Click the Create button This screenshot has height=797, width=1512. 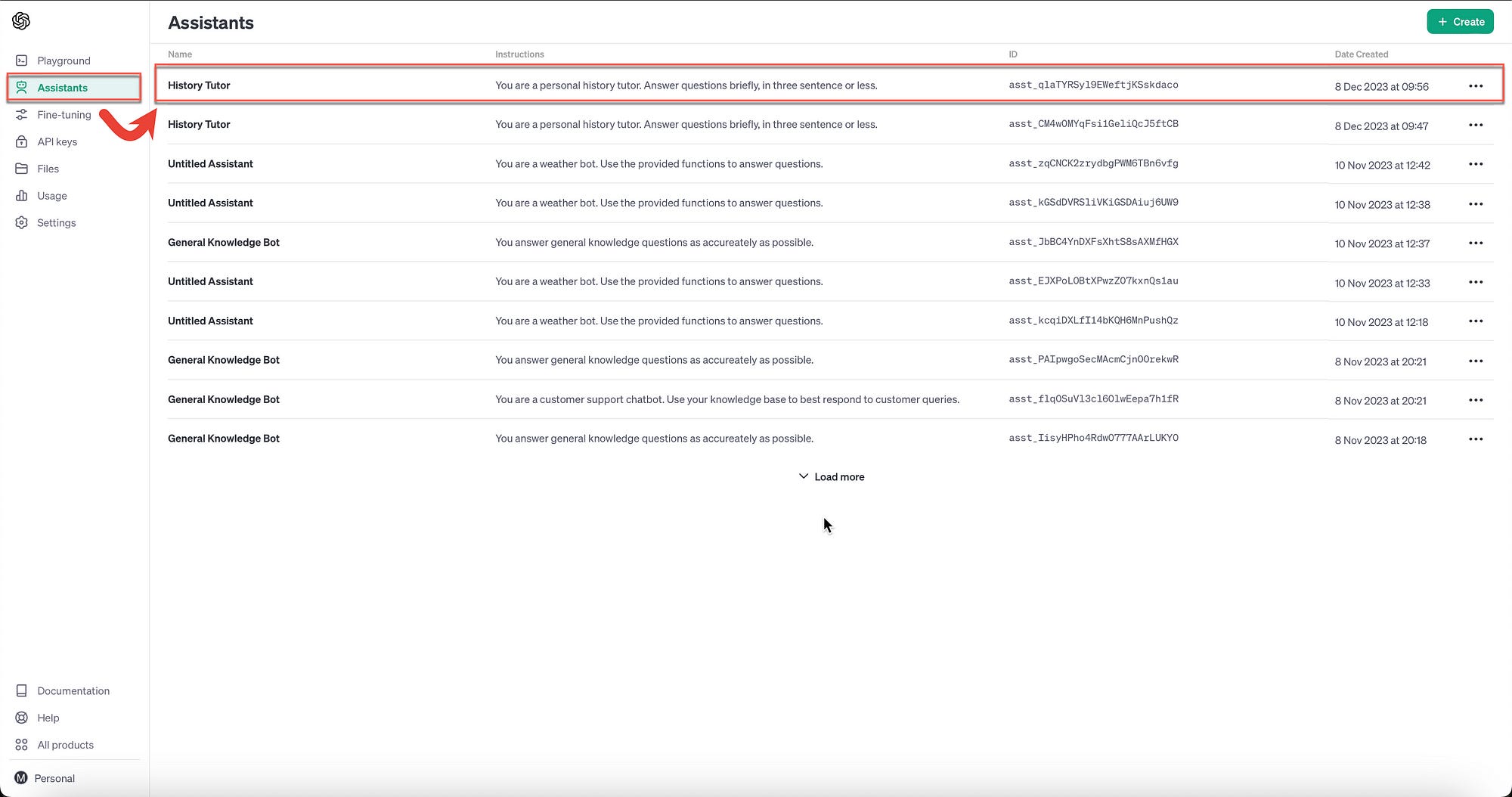tap(1460, 21)
